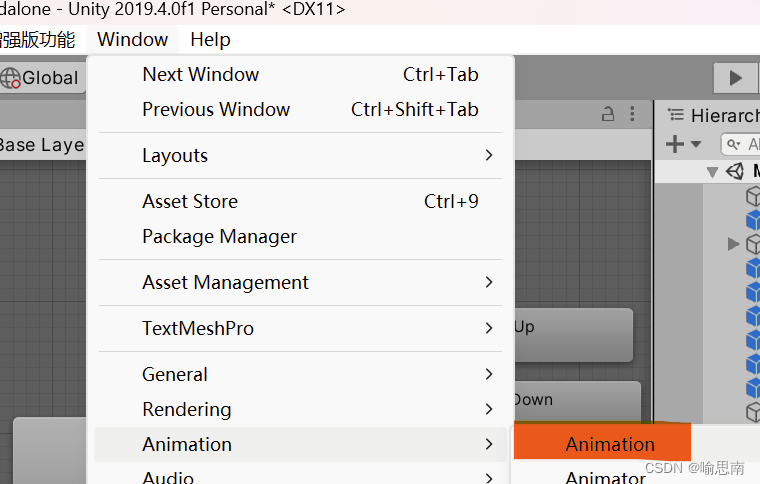Click the TextMeshPro chevron arrow

pyautogui.click(x=489, y=328)
